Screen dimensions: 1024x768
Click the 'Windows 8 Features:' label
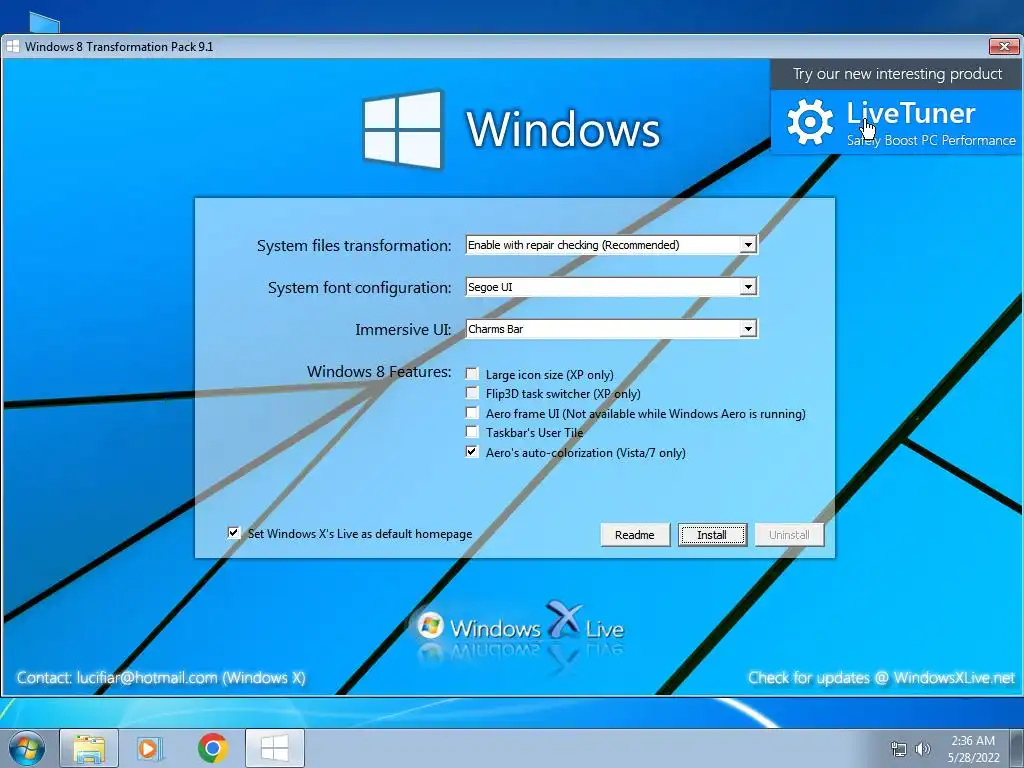coord(379,372)
